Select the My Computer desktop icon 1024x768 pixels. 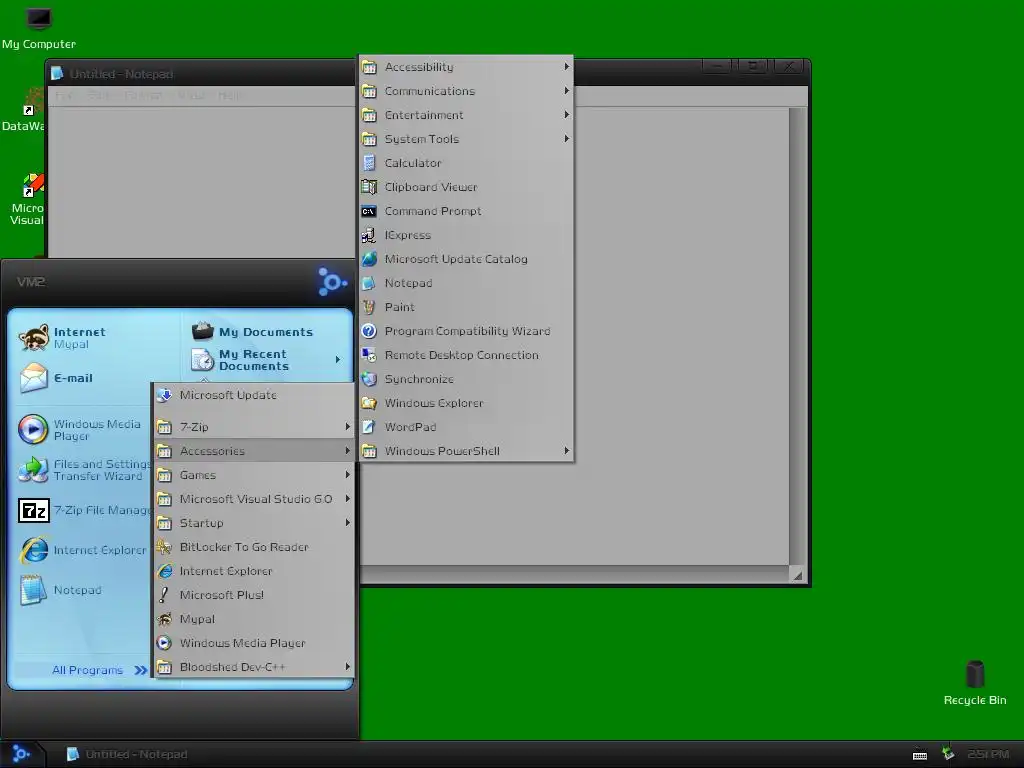click(x=39, y=18)
